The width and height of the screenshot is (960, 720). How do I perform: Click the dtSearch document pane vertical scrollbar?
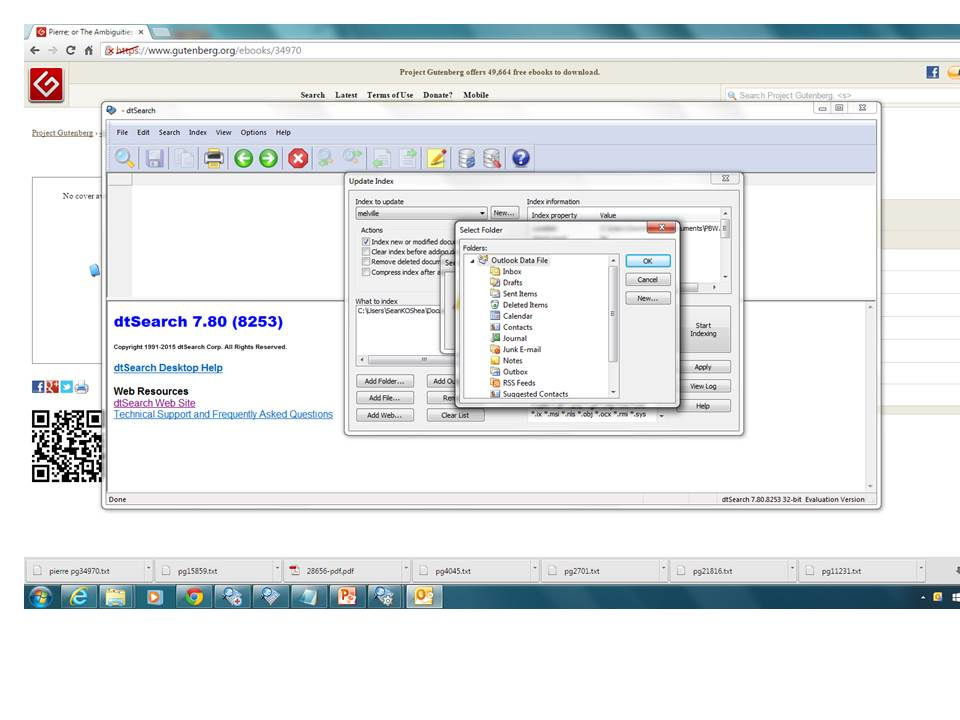click(870, 396)
